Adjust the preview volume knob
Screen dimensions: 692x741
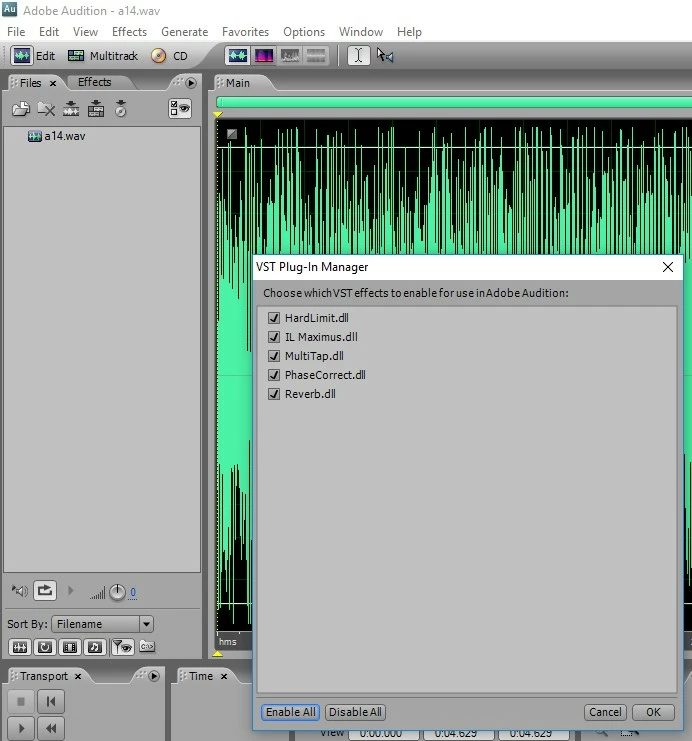point(117,592)
